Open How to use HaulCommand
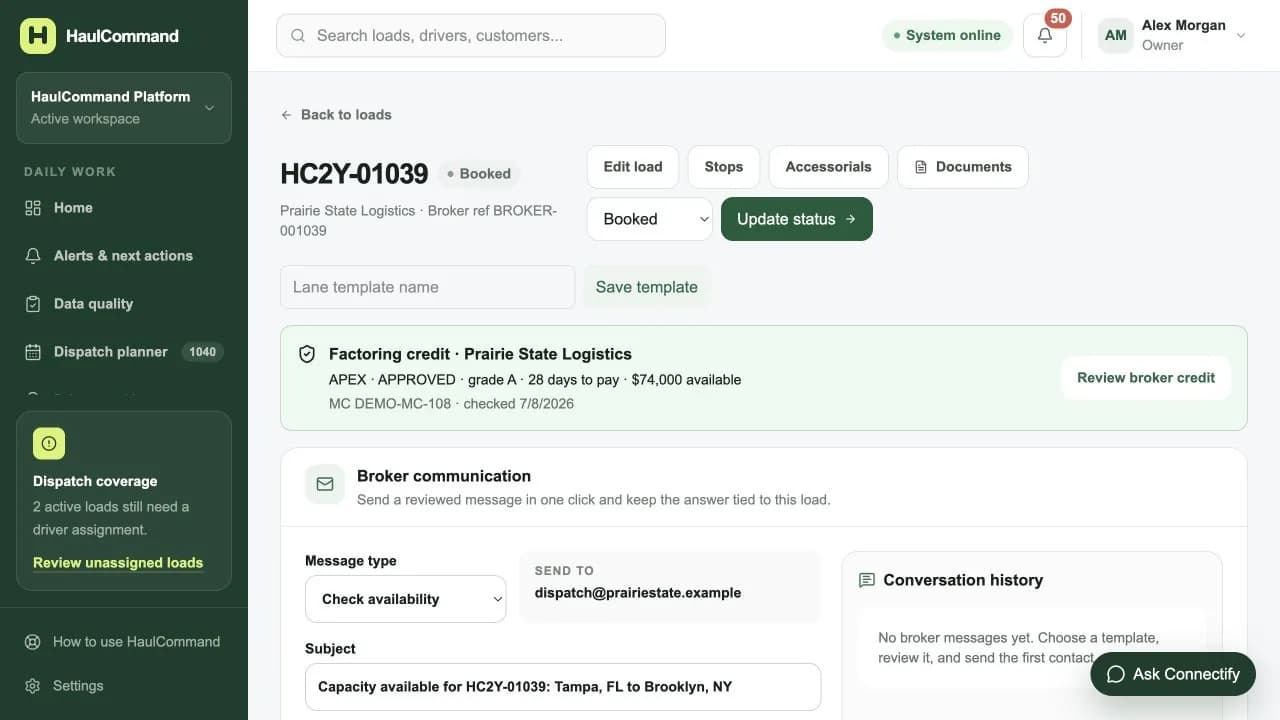Screen dimensions: 1280x720 124,642
